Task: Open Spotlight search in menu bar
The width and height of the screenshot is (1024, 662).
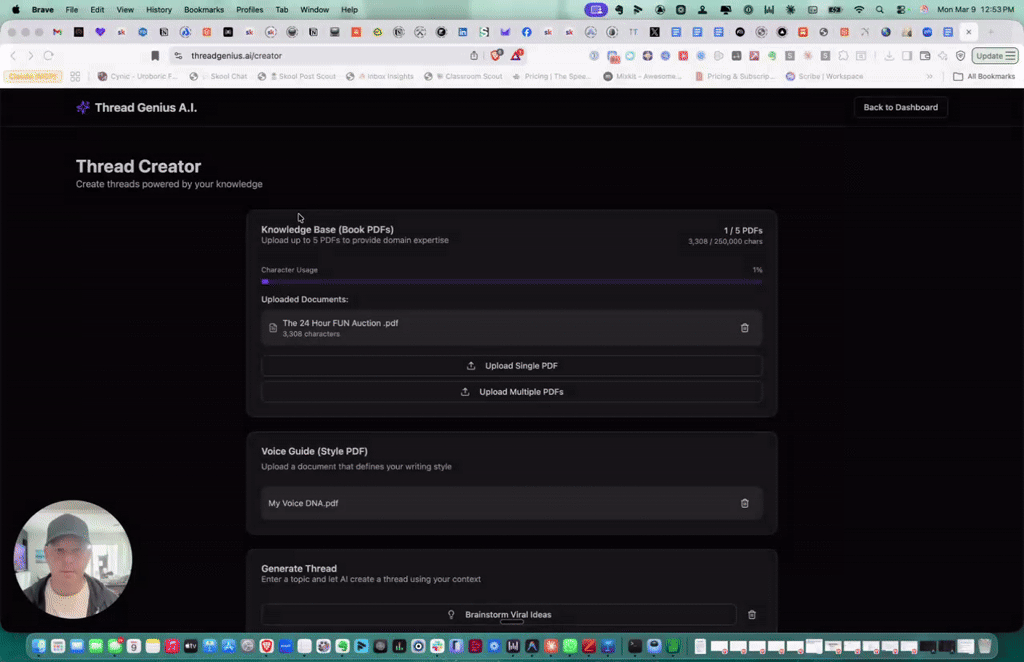Action: click(880, 10)
